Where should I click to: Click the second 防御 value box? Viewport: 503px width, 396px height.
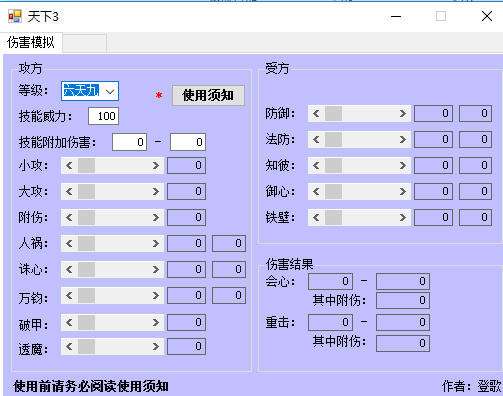click(x=475, y=114)
